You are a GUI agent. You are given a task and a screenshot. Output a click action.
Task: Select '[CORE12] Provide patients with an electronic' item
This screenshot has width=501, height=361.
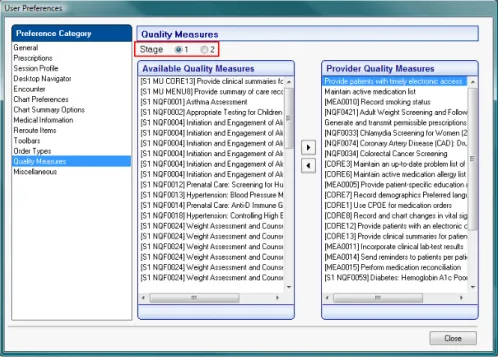click(x=396, y=226)
